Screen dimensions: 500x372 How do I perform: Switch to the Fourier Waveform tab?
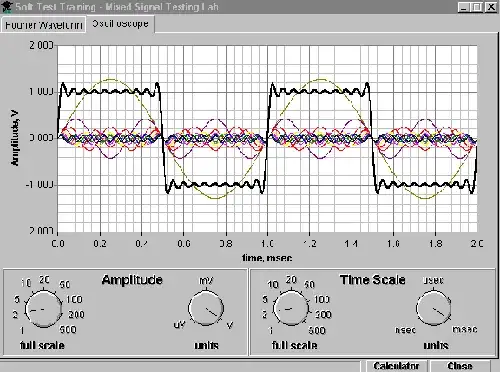click(x=44, y=25)
